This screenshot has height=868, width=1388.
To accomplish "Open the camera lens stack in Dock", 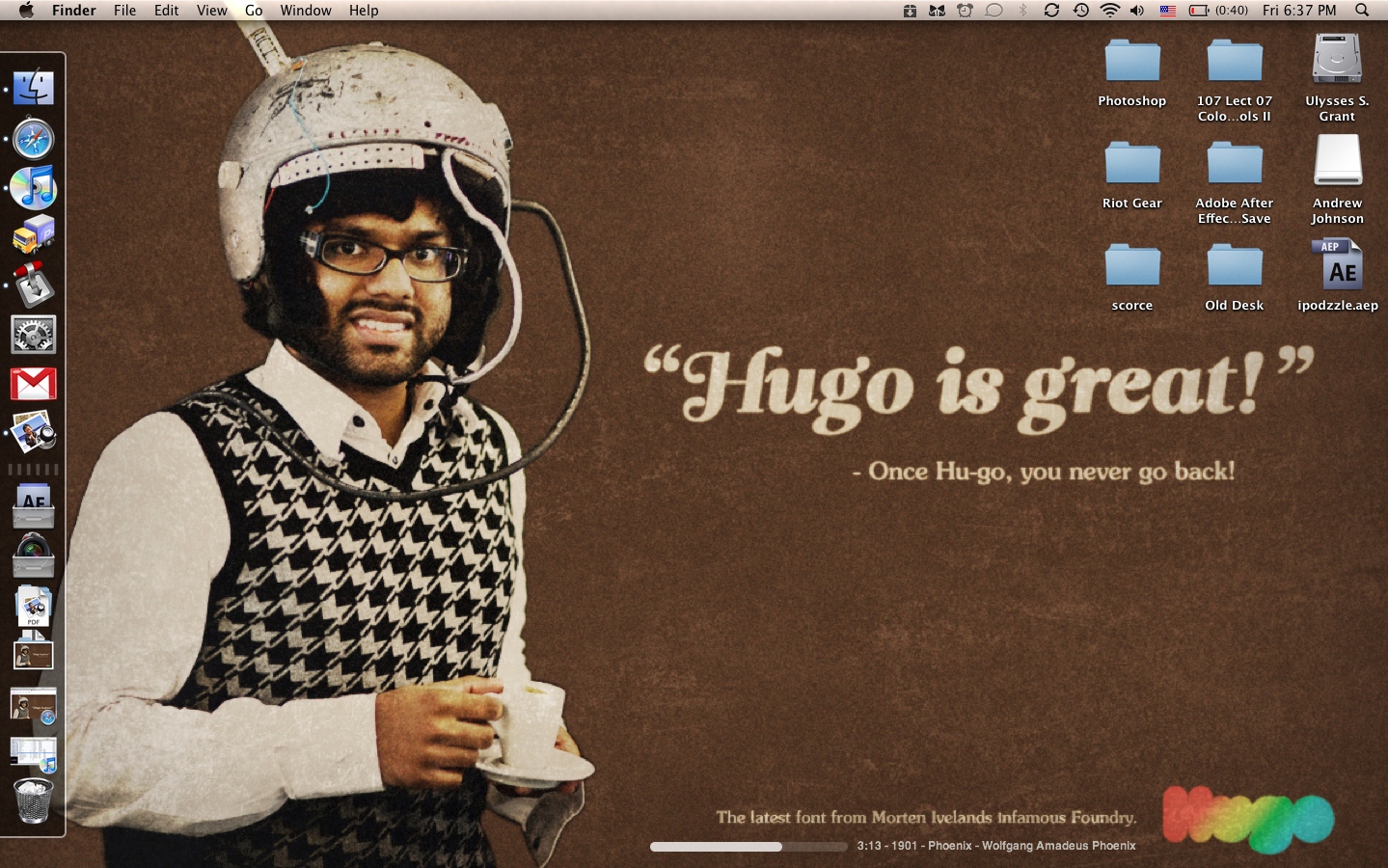I will (33, 555).
